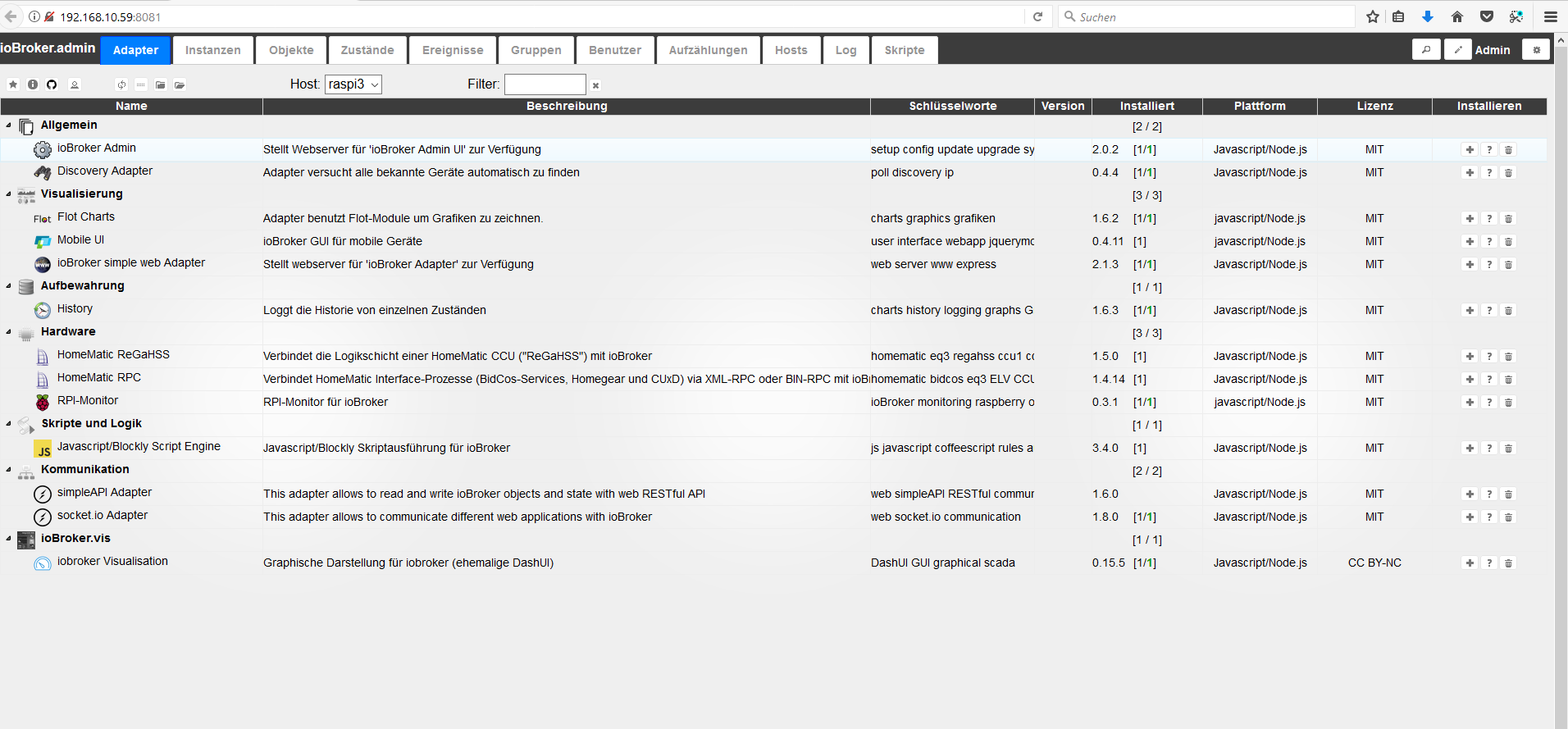Open the Zustände tab
Image resolution: width=1568 pixels, height=729 pixels.
pos(367,50)
